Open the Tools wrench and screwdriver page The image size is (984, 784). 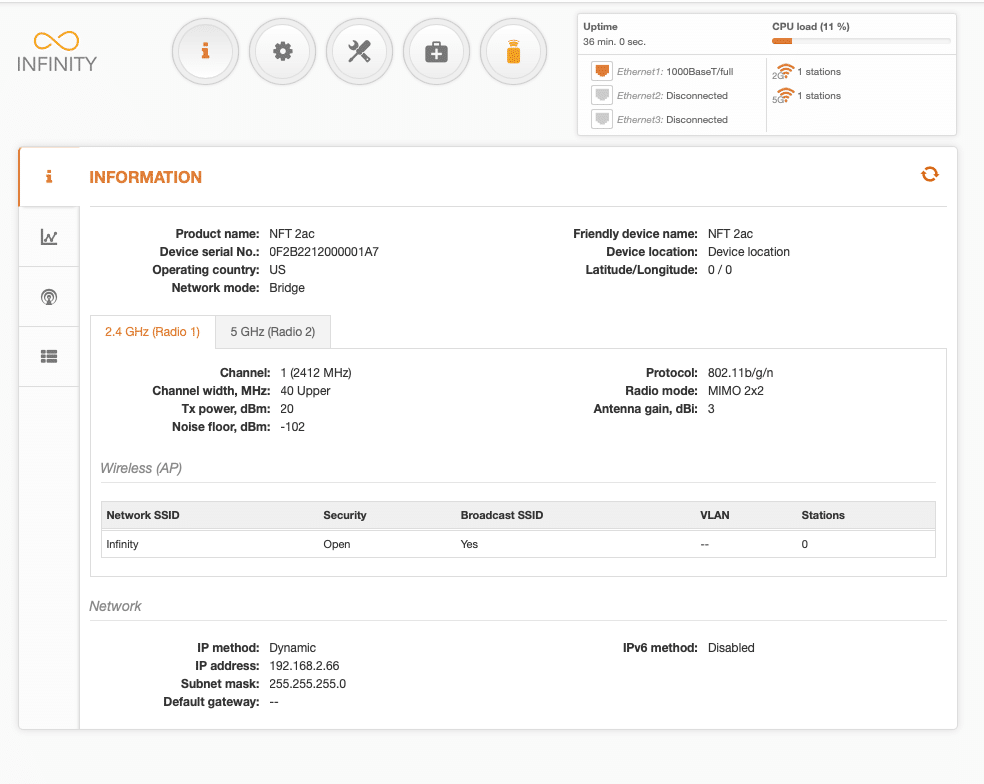pos(360,51)
